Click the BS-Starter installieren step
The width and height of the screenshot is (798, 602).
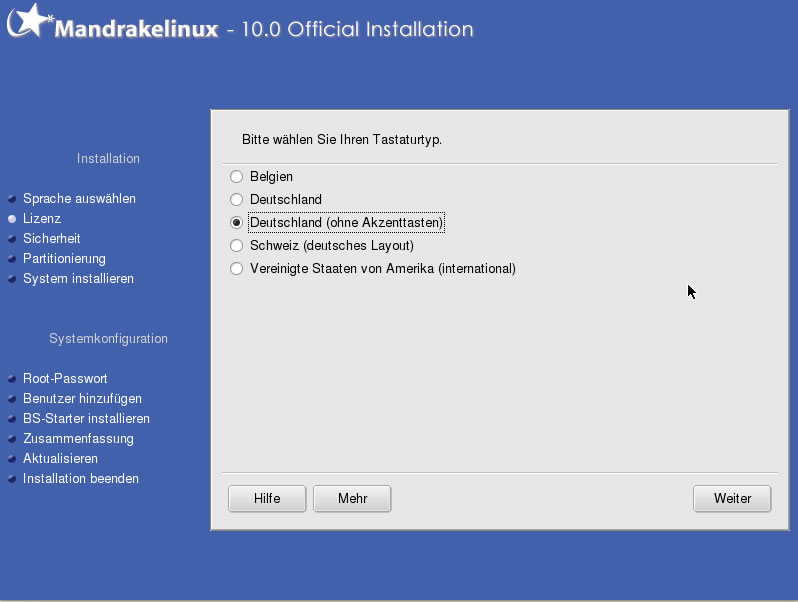tap(87, 419)
